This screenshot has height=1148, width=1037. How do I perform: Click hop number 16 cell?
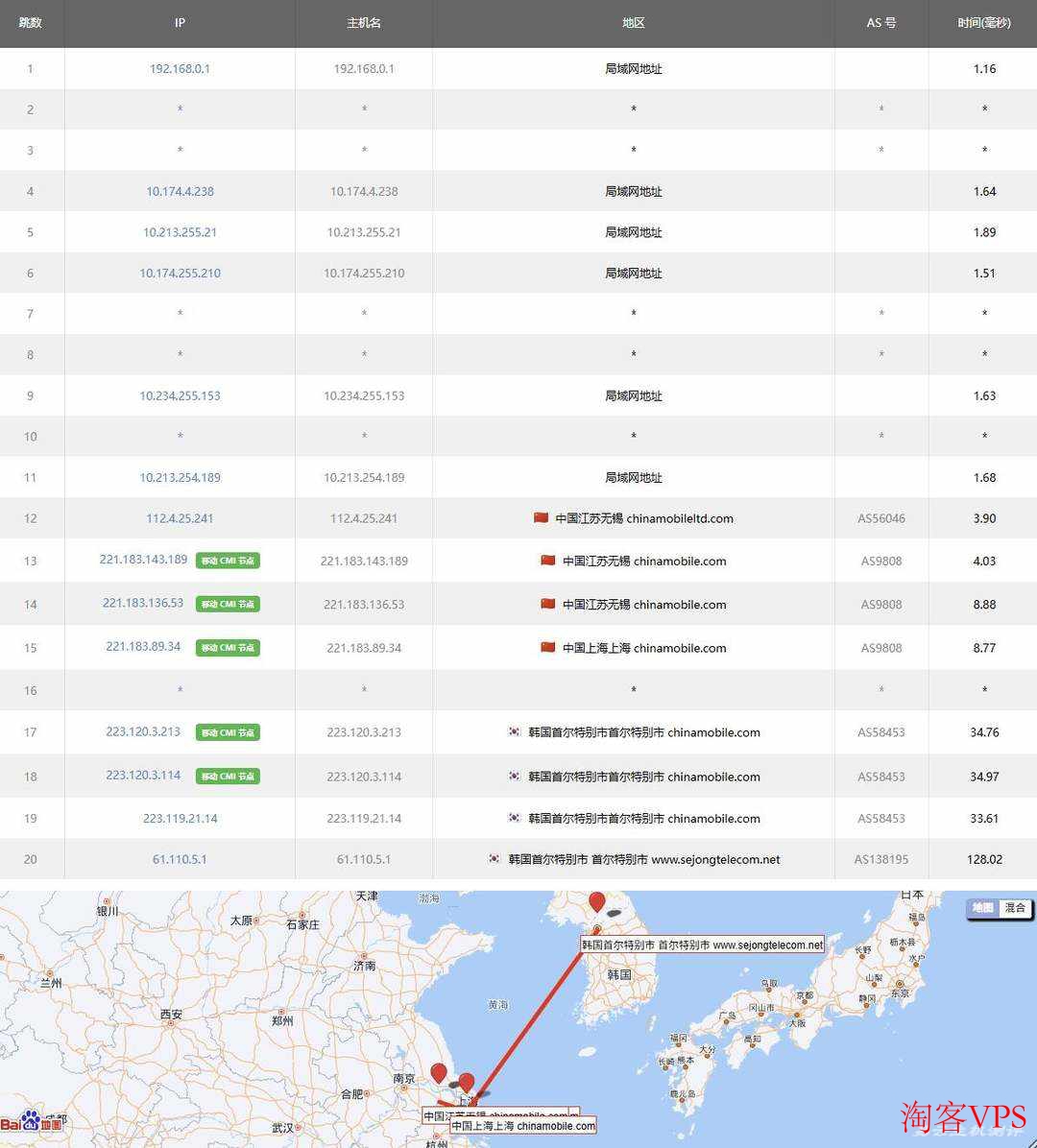click(x=30, y=690)
